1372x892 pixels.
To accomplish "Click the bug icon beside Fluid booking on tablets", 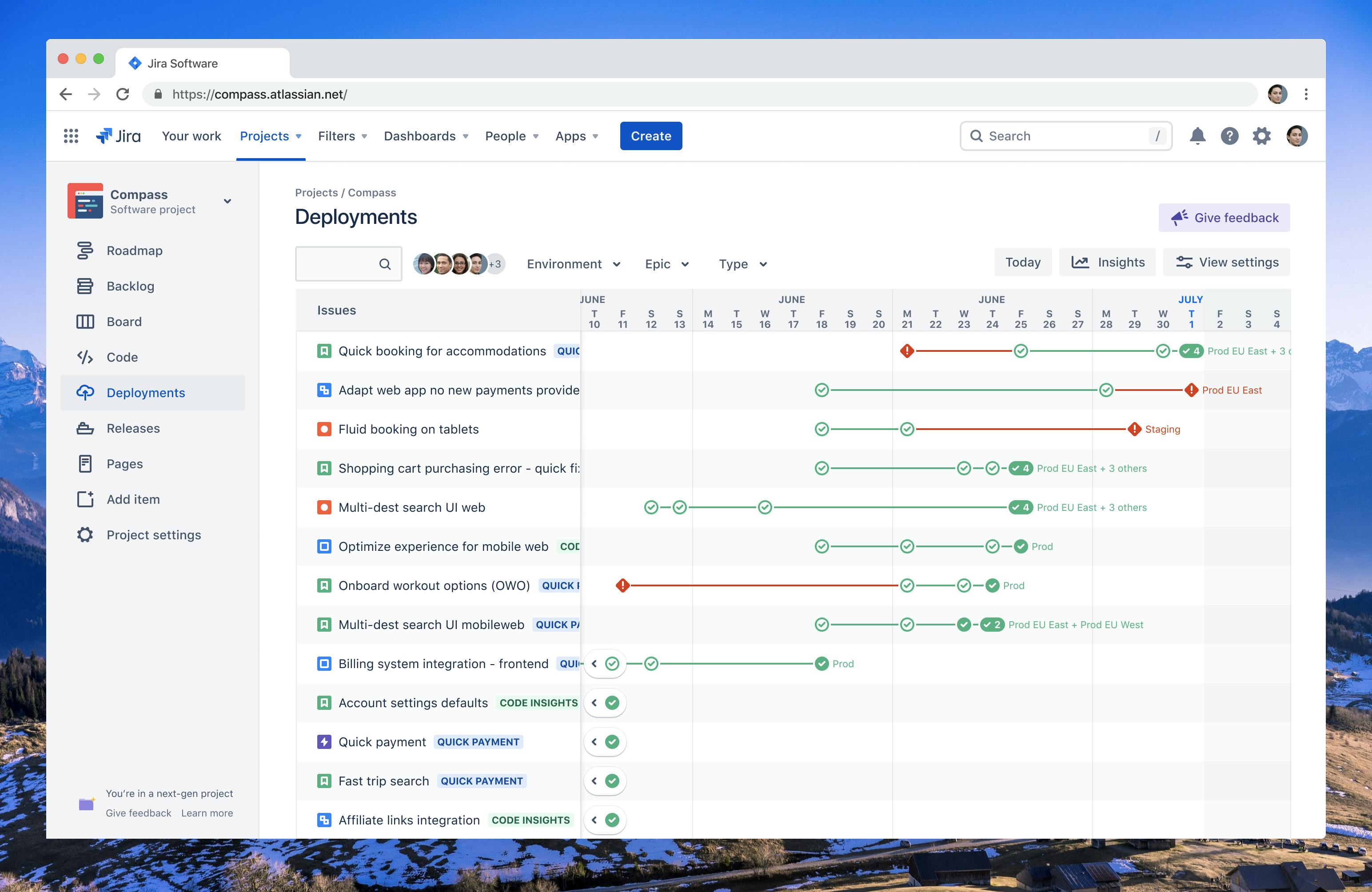I will pos(324,429).
